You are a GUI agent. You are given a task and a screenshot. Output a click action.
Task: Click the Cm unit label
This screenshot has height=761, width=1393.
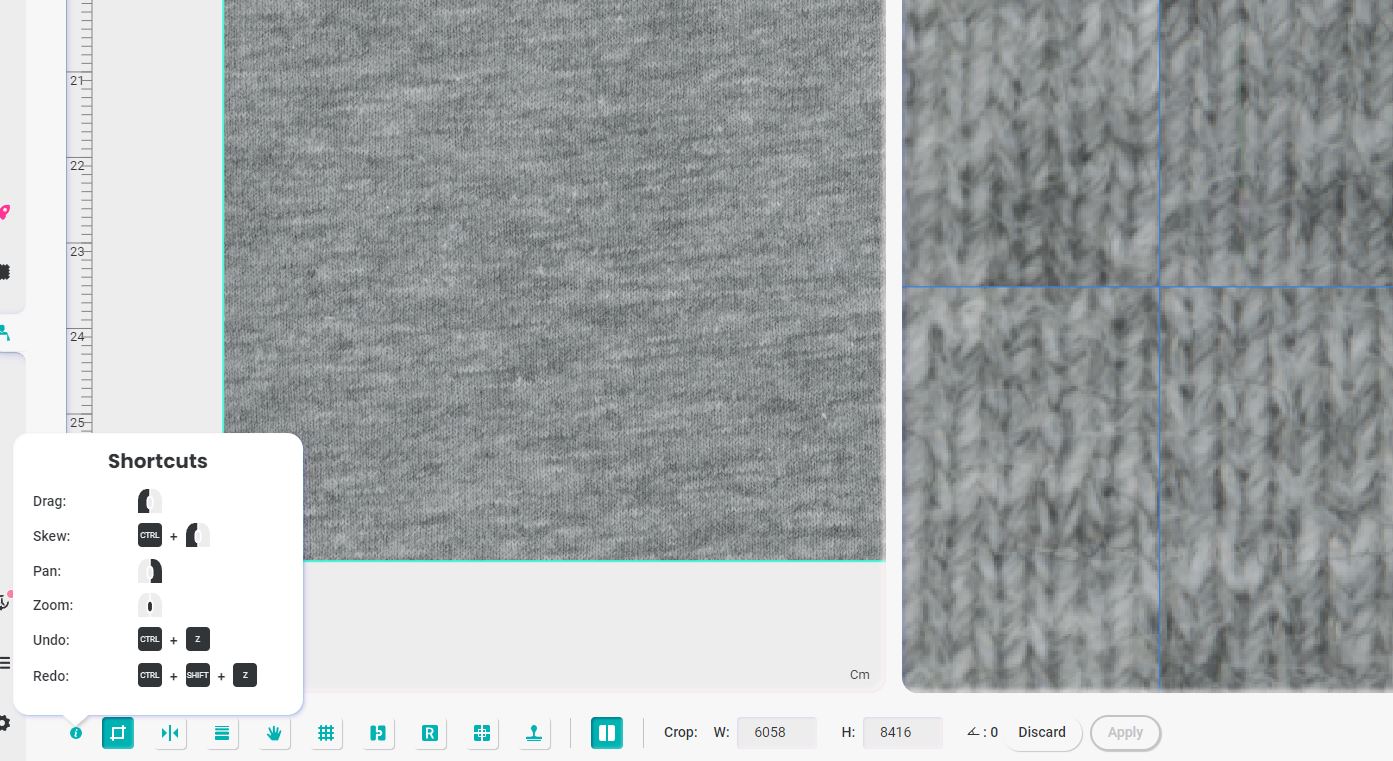pos(860,675)
